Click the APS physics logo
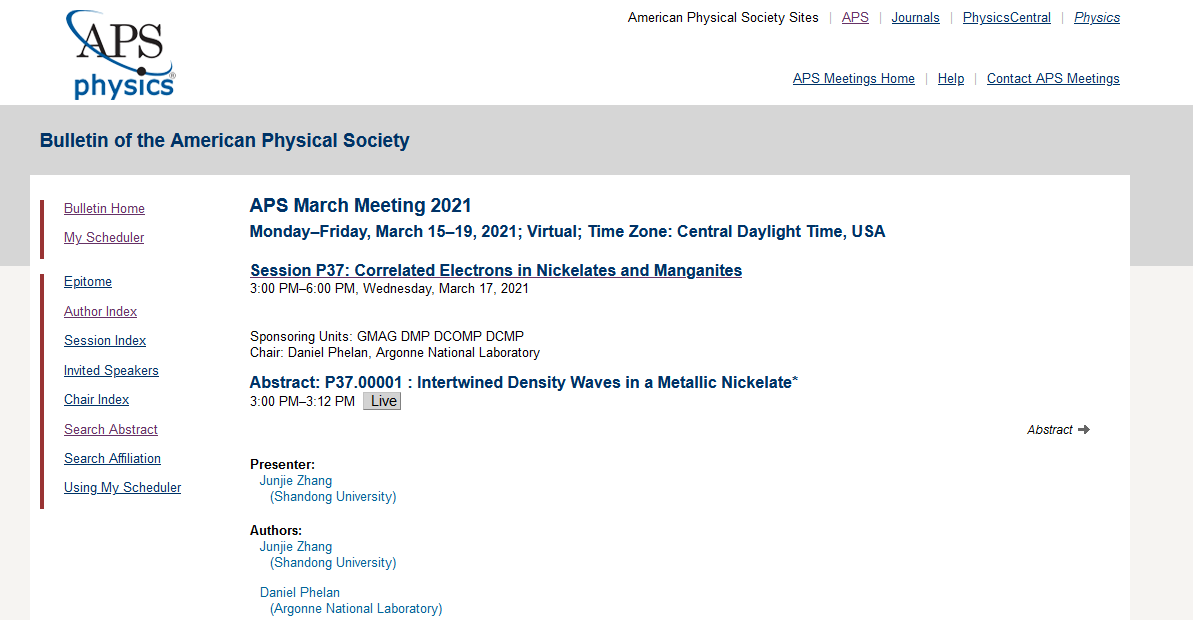 click(121, 55)
